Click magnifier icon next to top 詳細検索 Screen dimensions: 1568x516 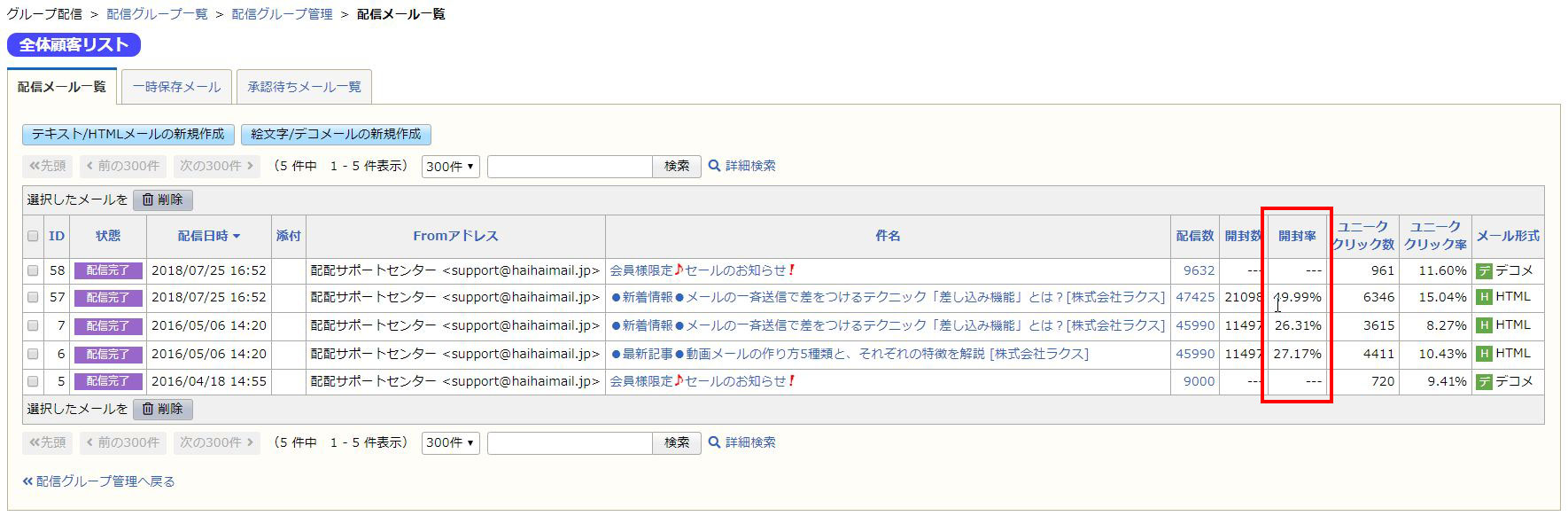(x=714, y=166)
